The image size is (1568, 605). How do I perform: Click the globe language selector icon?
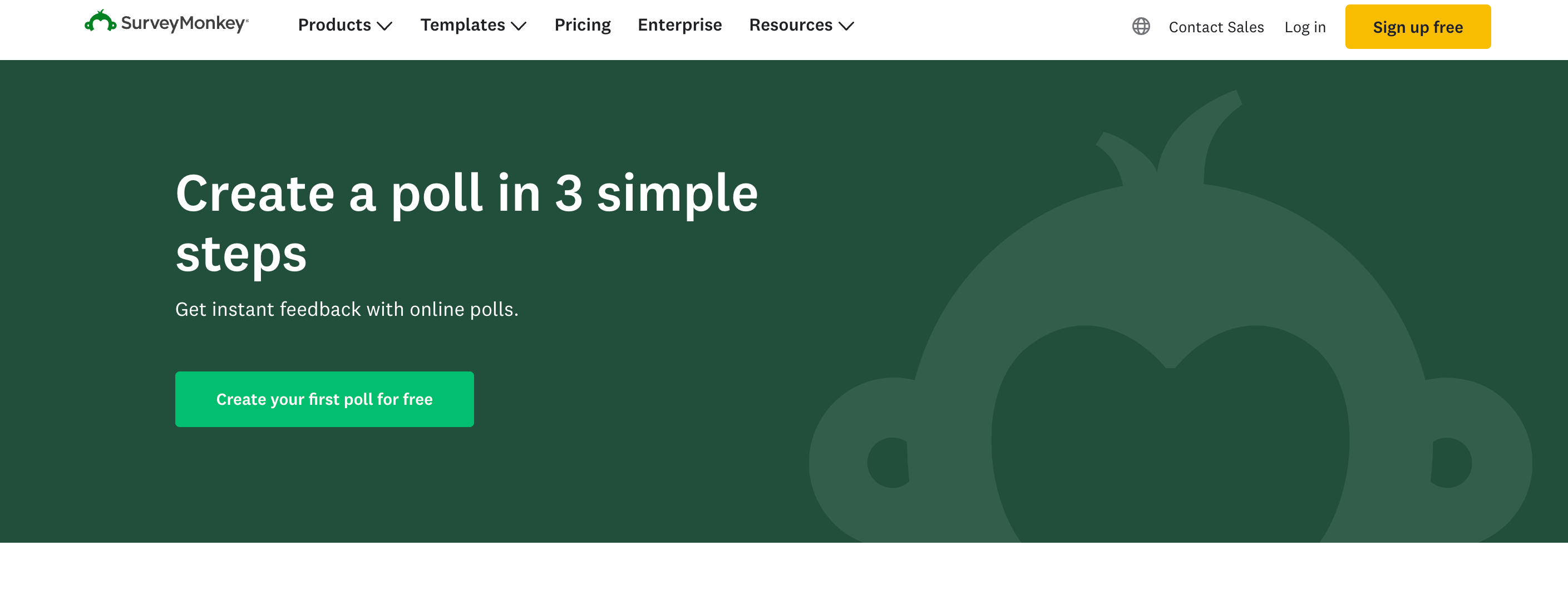click(x=1141, y=26)
